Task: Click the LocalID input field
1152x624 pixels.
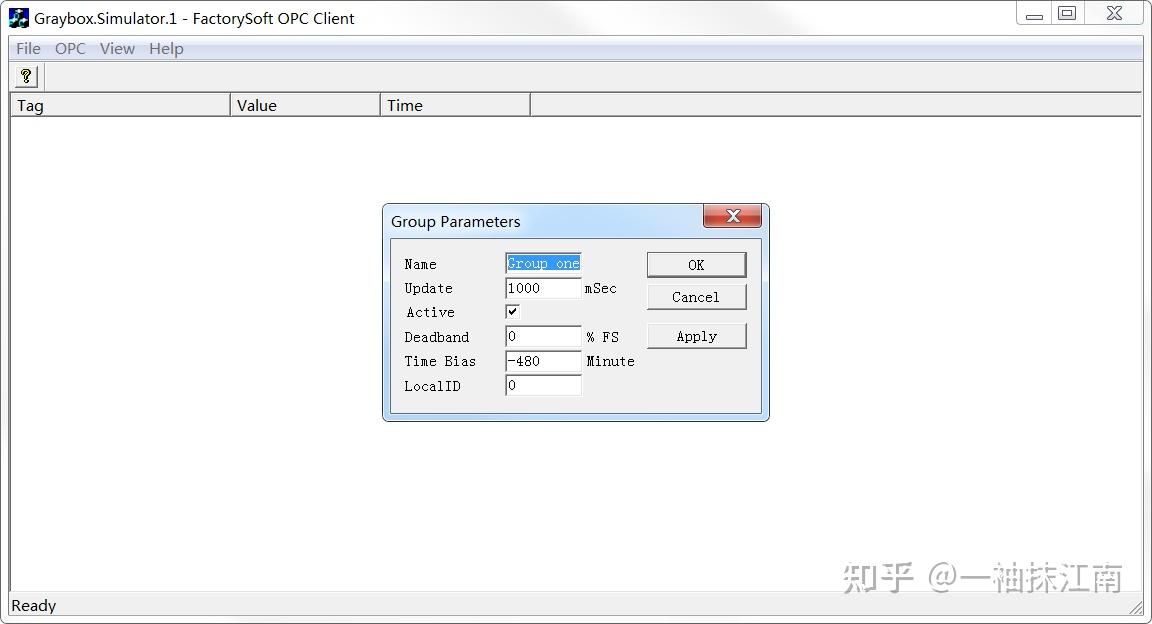Action: tap(542, 385)
